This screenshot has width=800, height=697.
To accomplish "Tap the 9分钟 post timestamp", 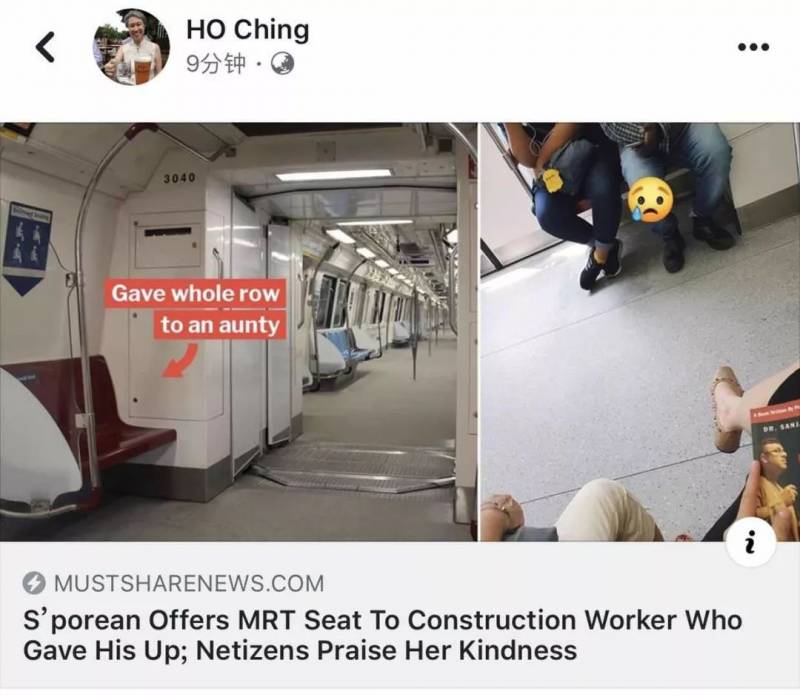I will coord(216,64).
